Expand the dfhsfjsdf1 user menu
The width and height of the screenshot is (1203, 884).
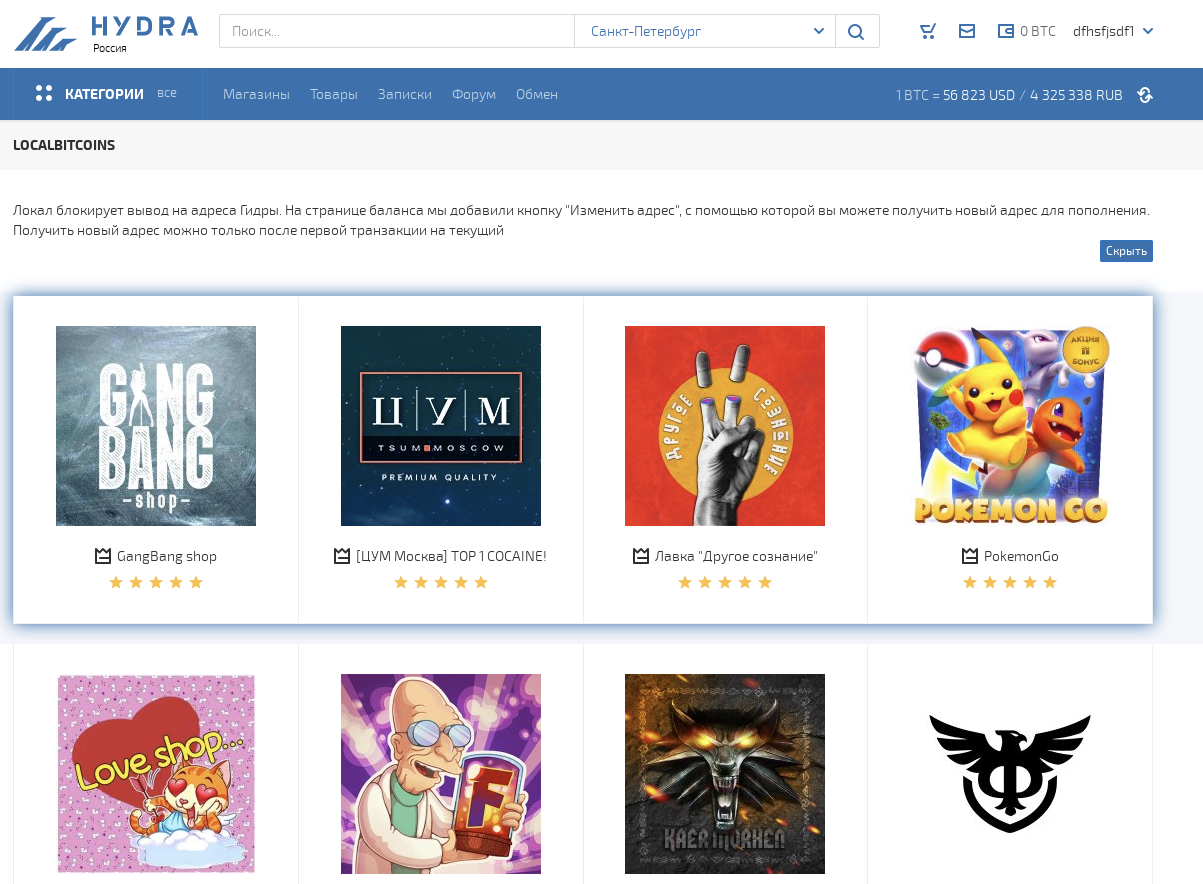point(1113,31)
